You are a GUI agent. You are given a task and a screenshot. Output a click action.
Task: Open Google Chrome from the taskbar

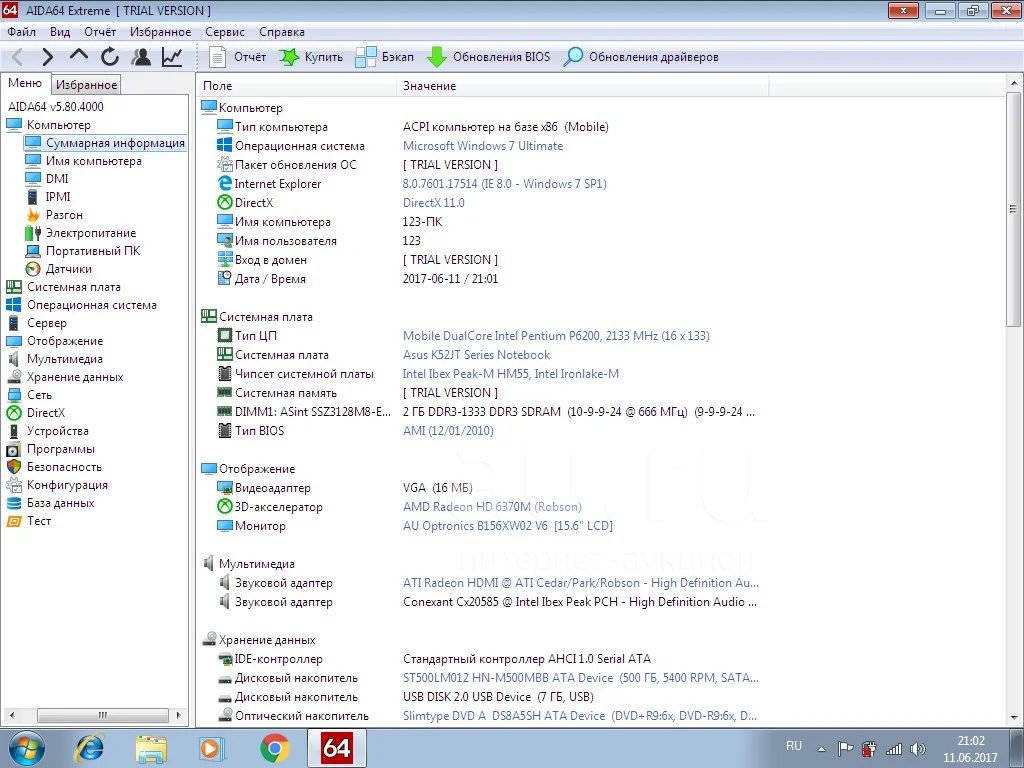(x=274, y=748)
